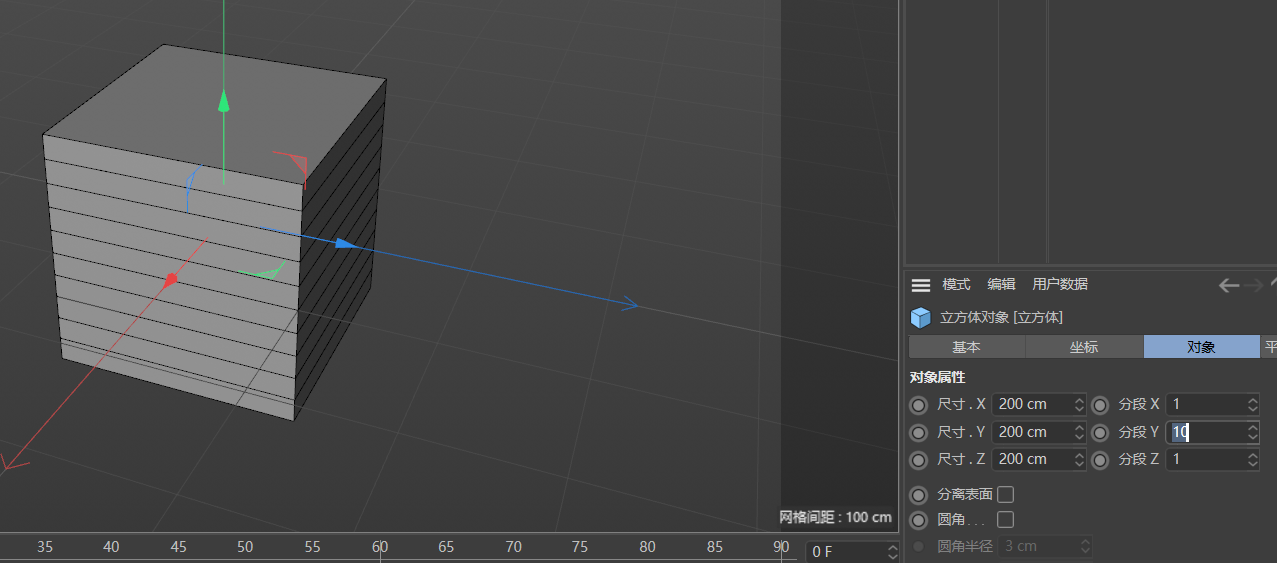The height and width of the screenshot is (563, 1277).
Task: Click the back arrow in attribute manager
Action: [x=1228, y=286]
